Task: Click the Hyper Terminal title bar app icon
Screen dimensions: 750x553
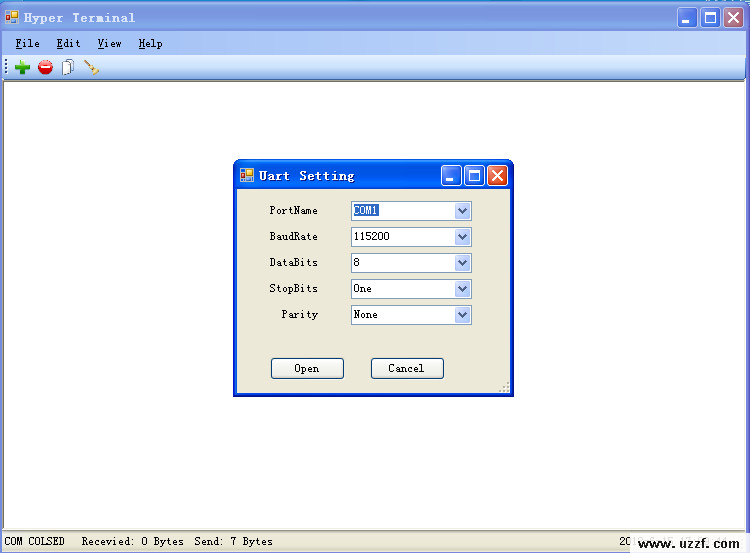Action: pyautogui.click(x=11, y=18)
